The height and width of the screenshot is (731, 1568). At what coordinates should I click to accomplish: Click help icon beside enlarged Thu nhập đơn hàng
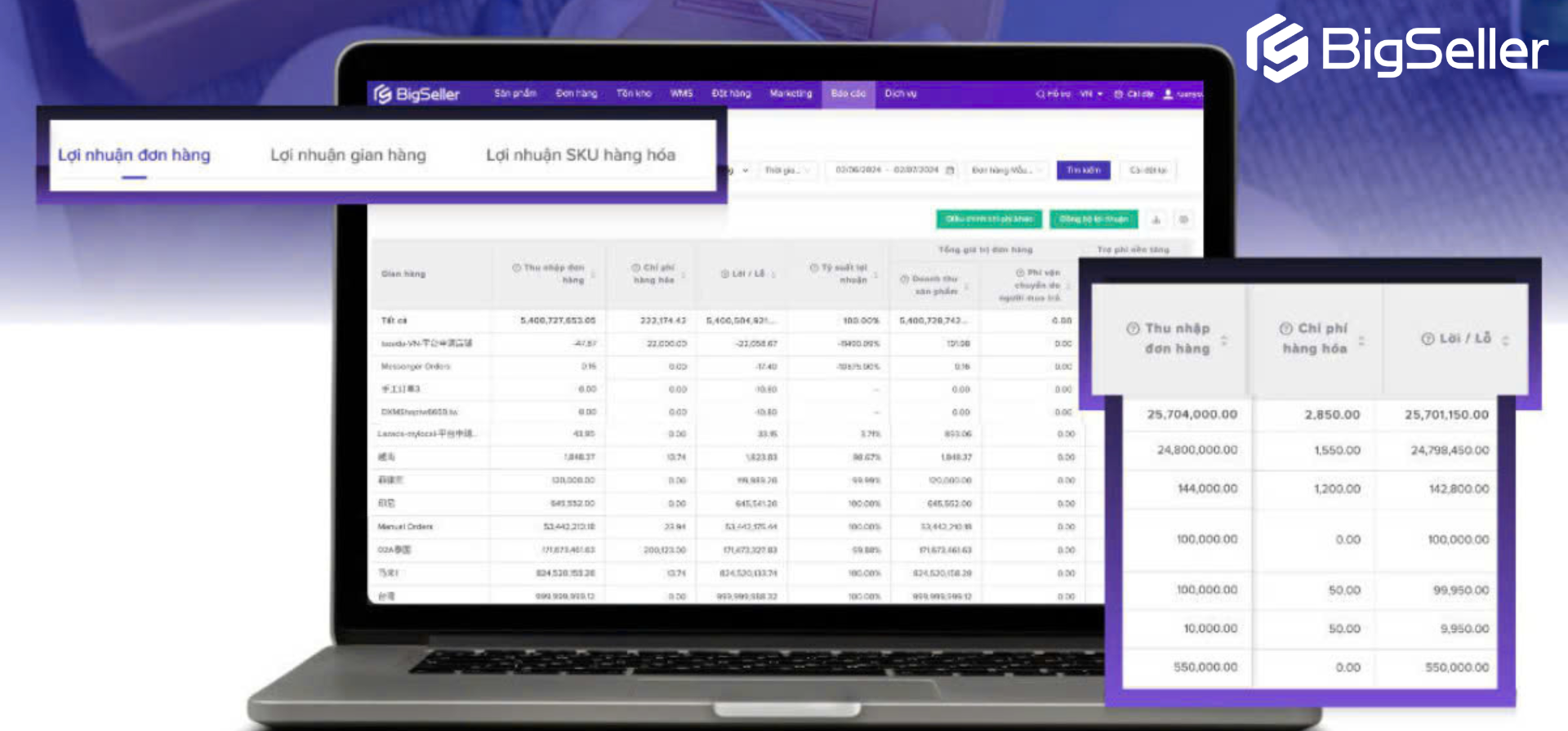1133,328
